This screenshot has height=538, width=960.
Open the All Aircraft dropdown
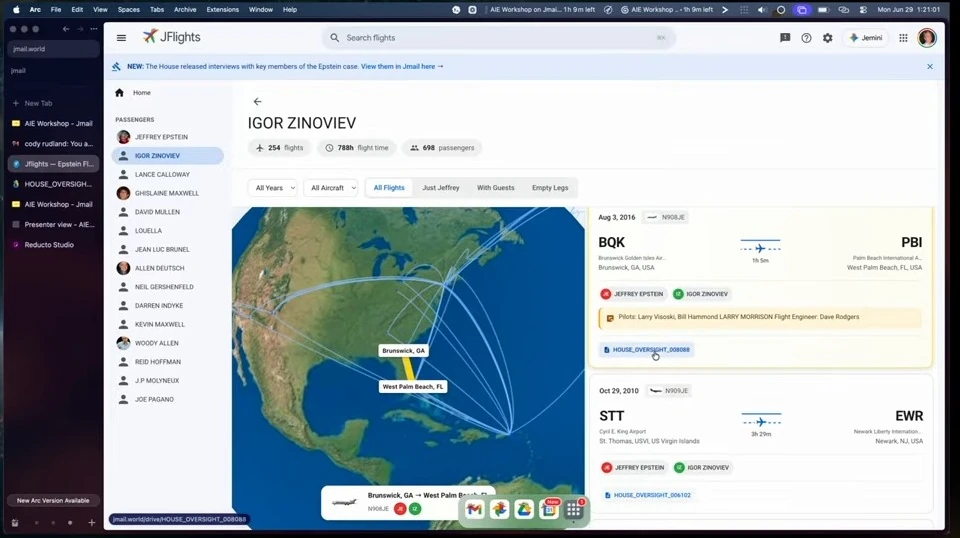pyautogui.click(x=331, y=188)
